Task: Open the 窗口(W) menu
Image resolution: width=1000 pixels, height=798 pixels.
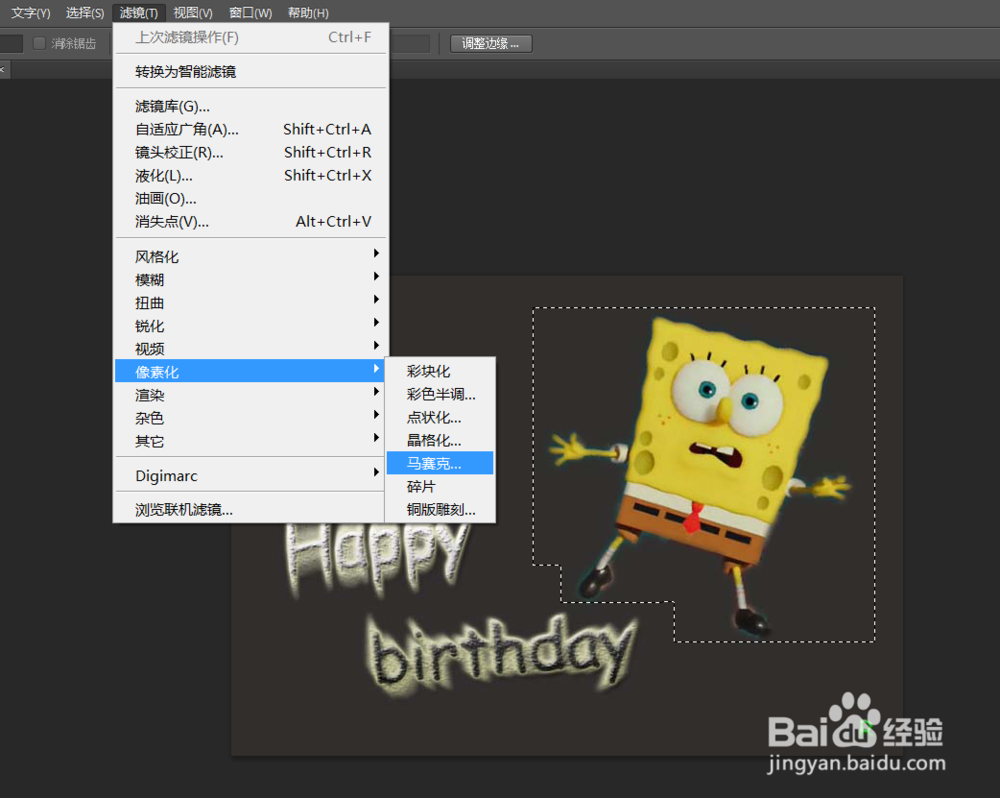Action: tap(250, 13)
